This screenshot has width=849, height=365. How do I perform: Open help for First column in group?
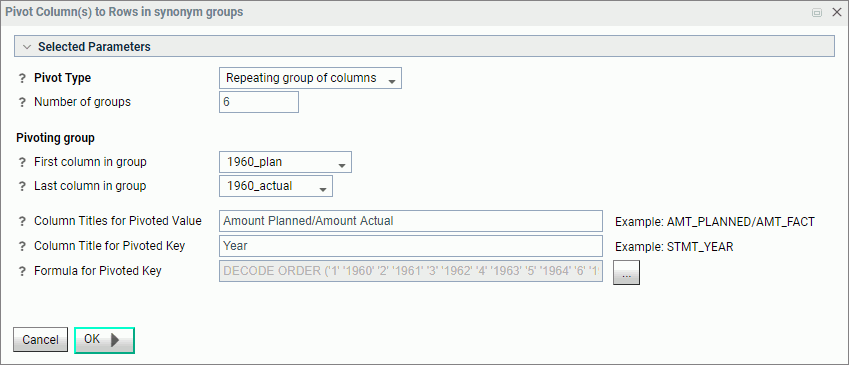point(22,162)
